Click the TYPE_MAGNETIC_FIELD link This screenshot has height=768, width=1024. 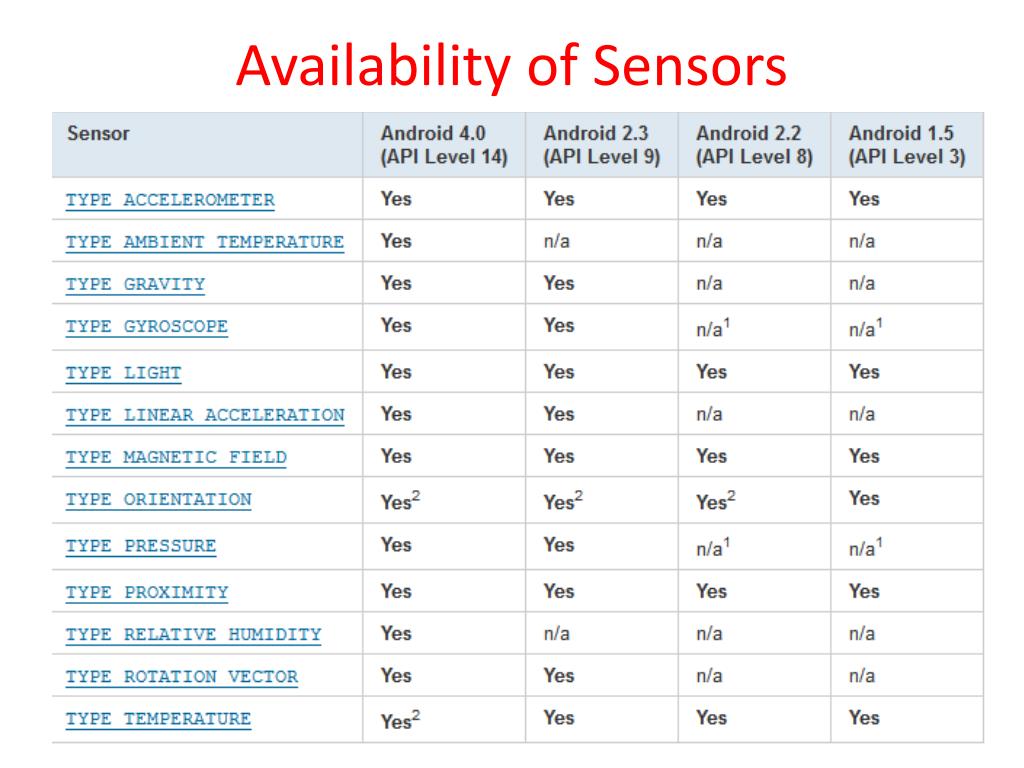[176, 457]
